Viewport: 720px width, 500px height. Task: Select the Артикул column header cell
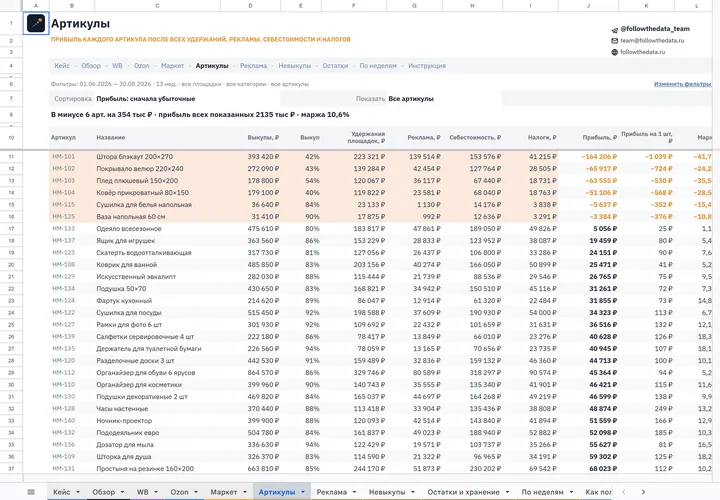coord(71,137)
